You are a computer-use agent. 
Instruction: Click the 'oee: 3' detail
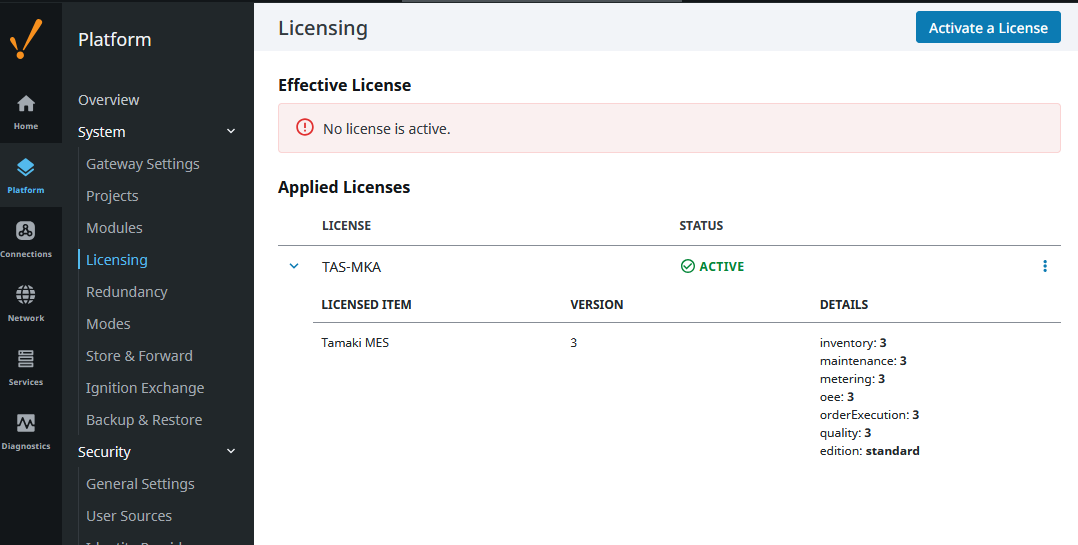click(837, 397)
